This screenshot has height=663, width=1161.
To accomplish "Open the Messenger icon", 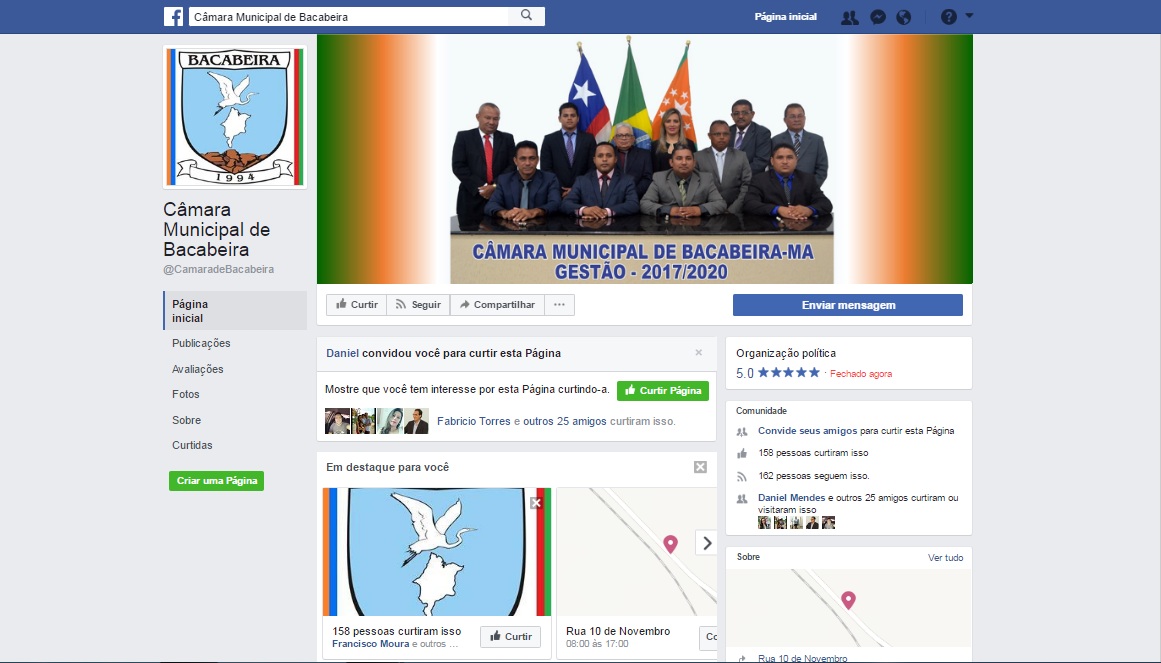I will click(878, 17).
